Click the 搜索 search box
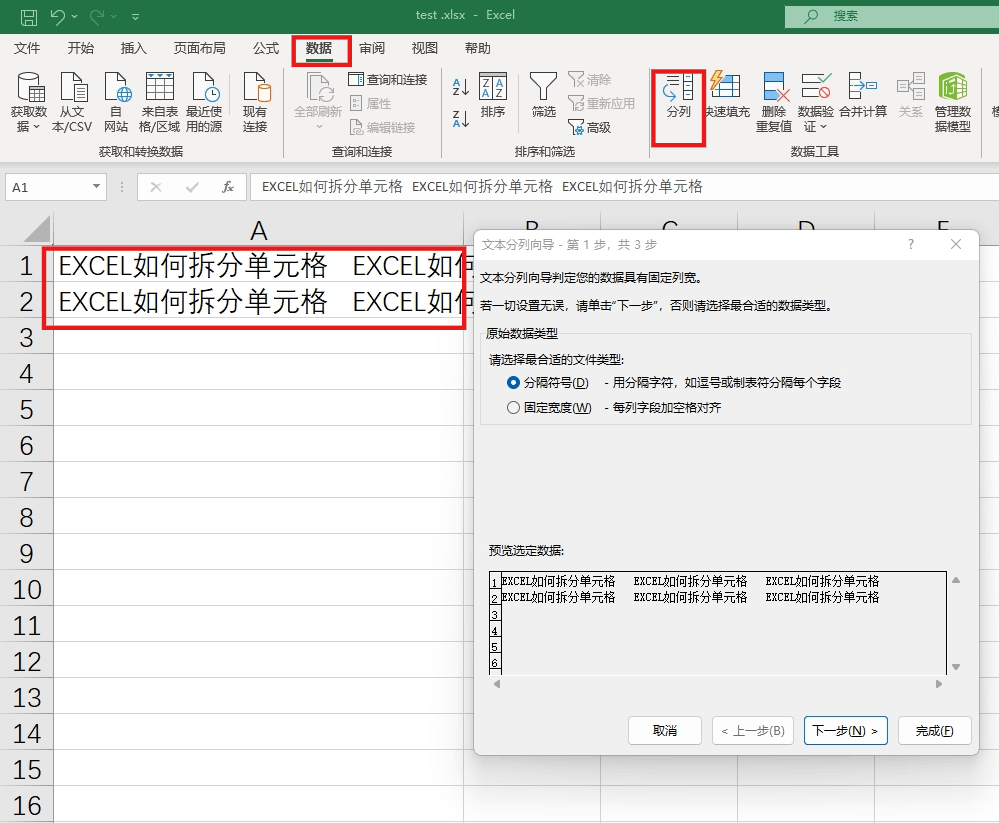Screen dimensions: 999x823 tap(892, 16)
